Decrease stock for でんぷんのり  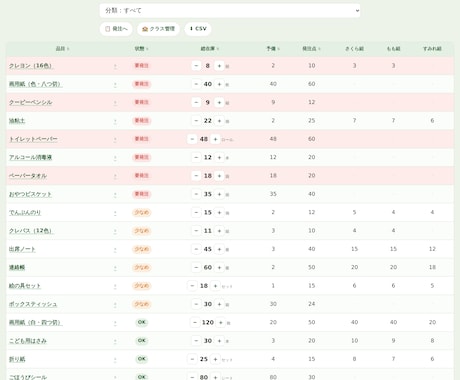[196, 212]
